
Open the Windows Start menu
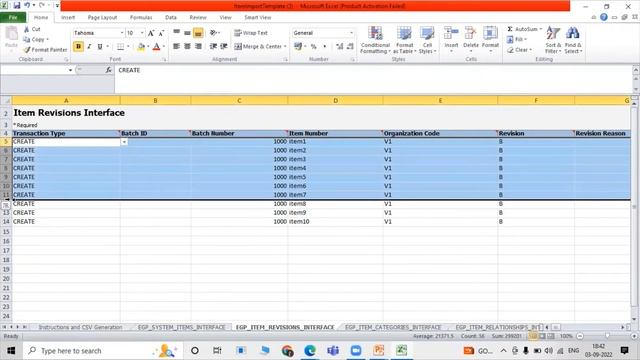pyautogui.click(x=11, y=351)
